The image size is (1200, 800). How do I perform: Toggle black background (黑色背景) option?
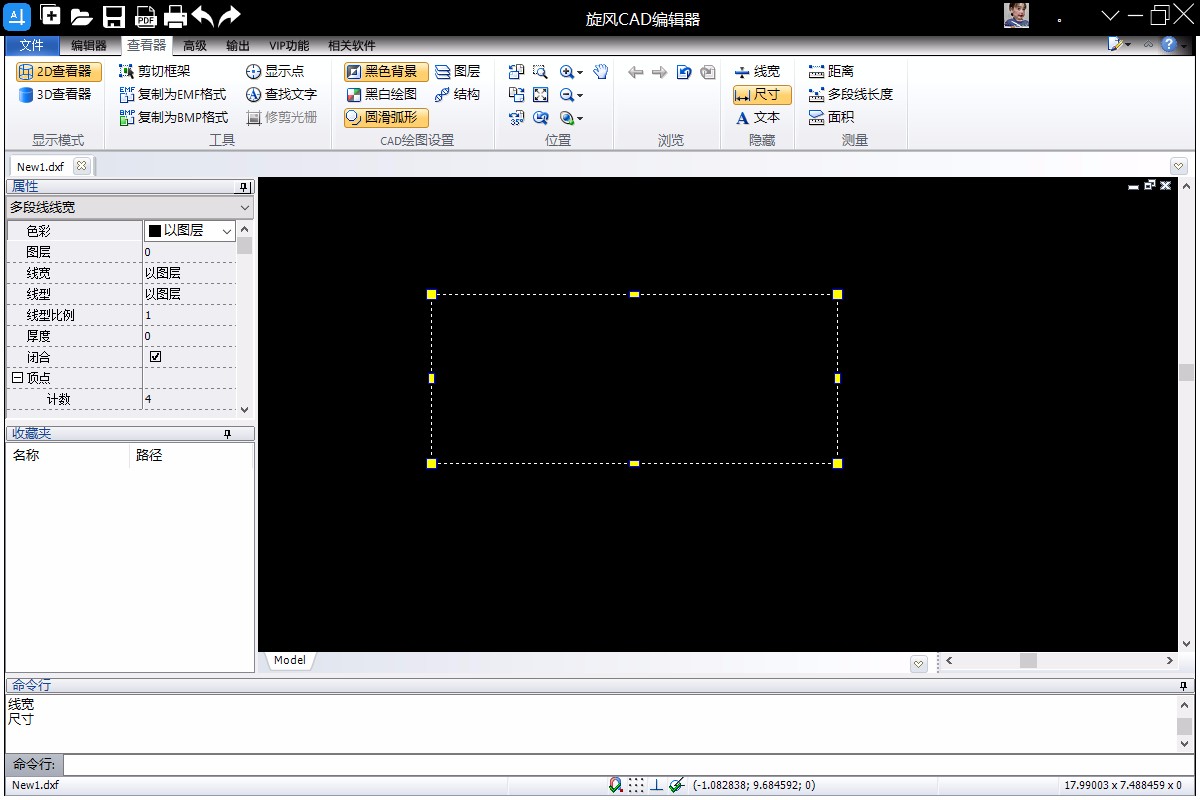(386, 72)
